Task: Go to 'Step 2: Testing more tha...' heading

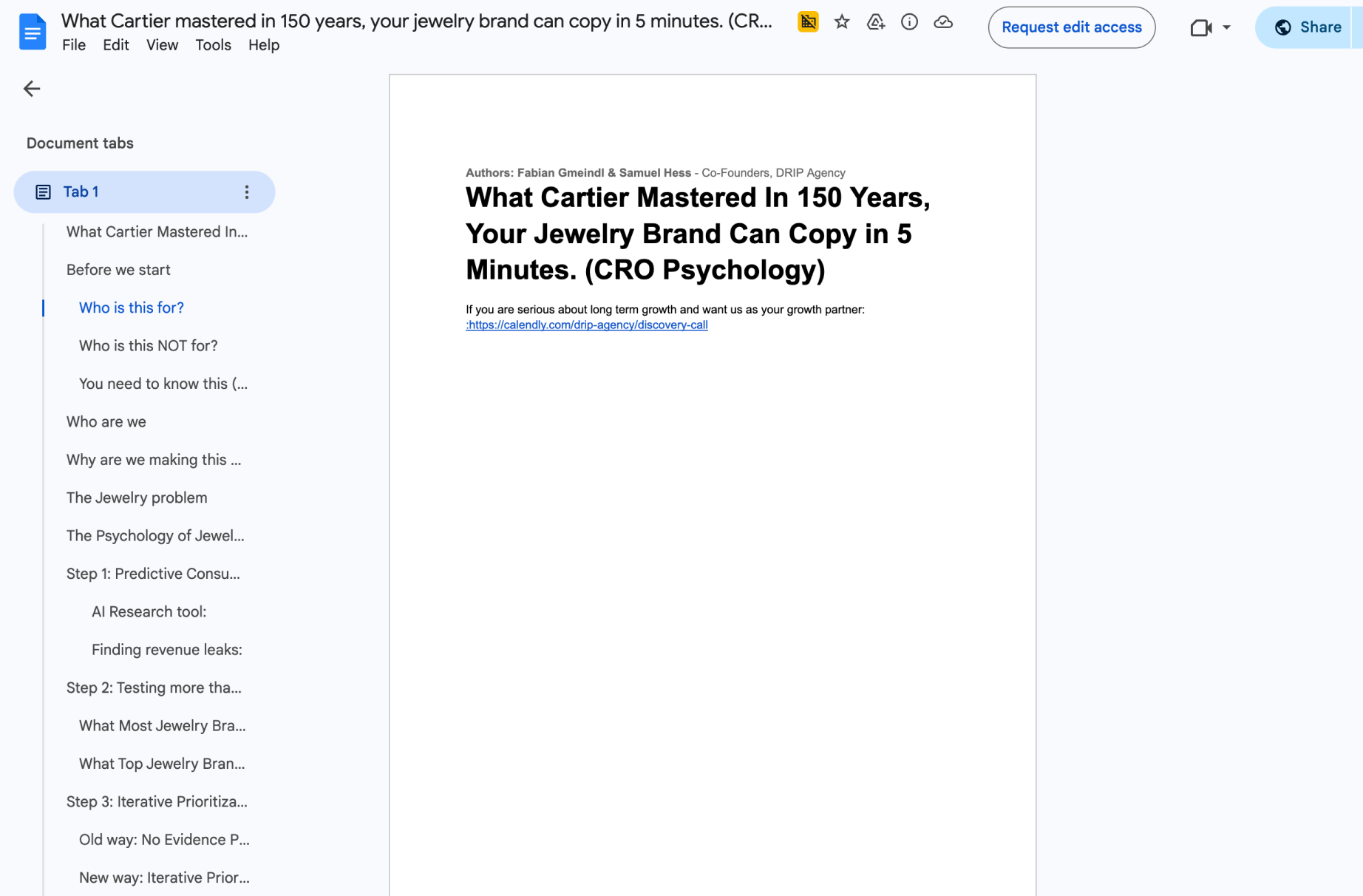Action: tap(154, 688)
